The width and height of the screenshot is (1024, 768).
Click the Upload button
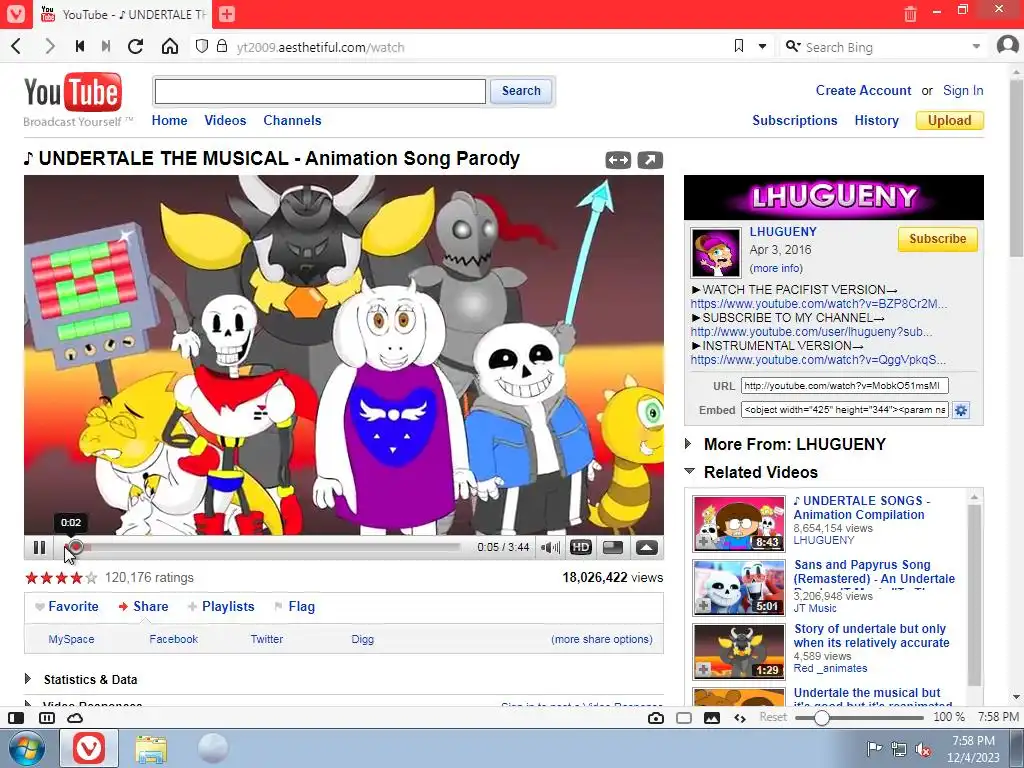click(x=950, y=120)
